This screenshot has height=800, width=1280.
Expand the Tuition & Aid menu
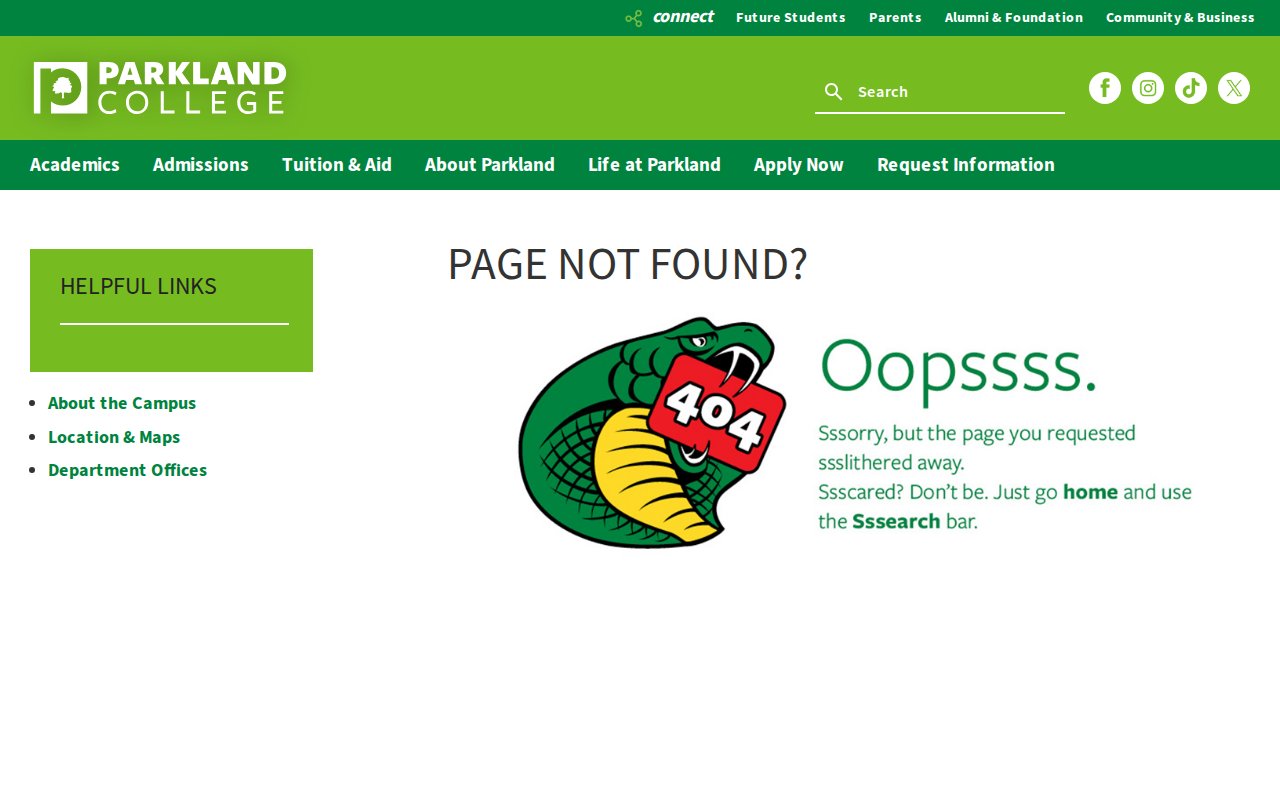337,165
